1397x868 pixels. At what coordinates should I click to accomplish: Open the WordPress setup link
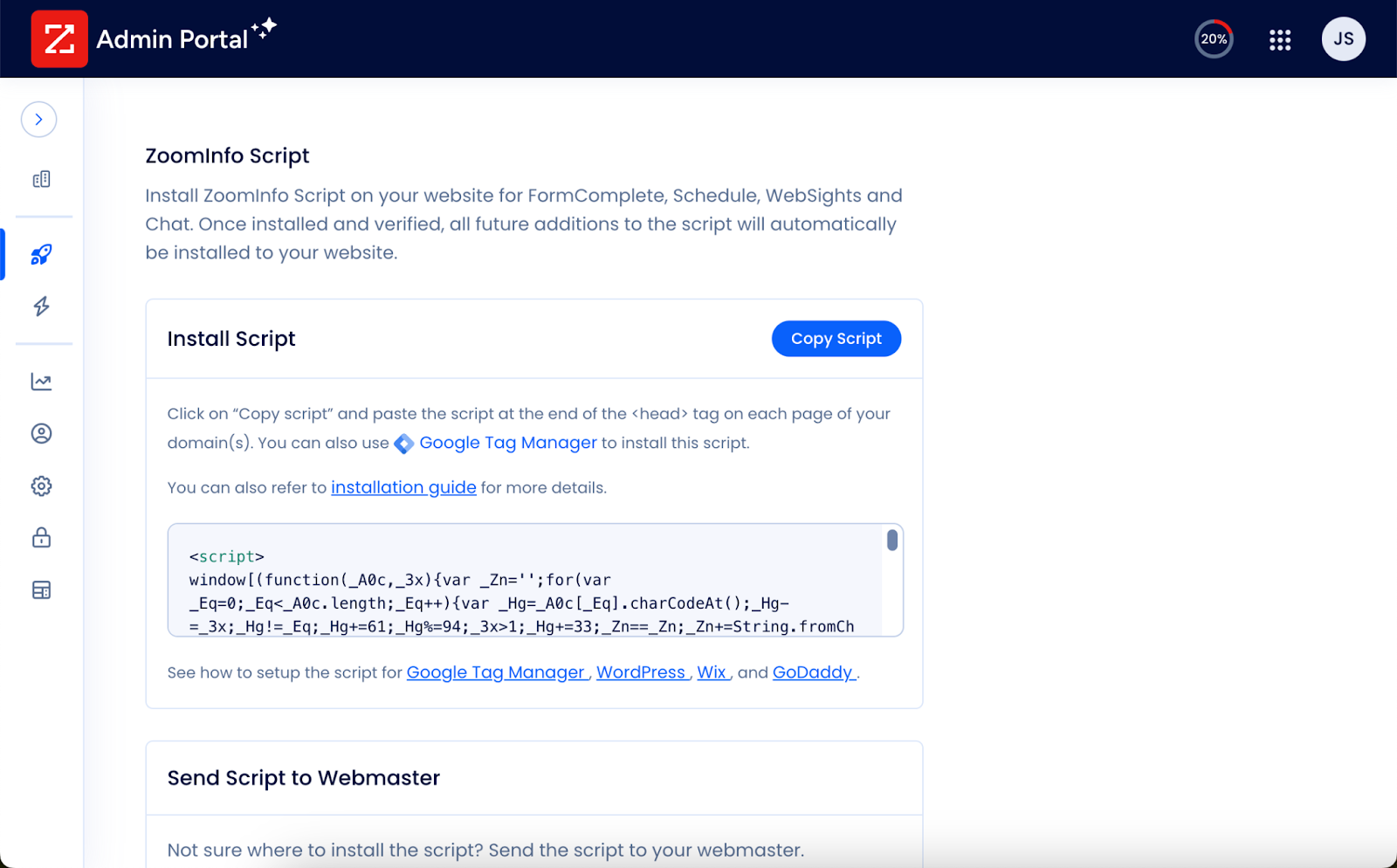642,672
